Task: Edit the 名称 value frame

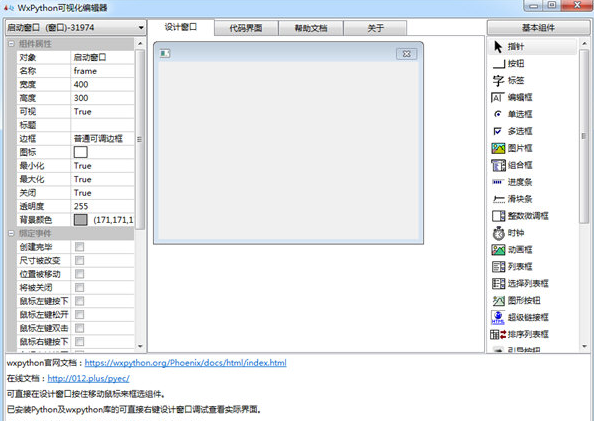Action: pyautogui.click(x=102, y=71)
